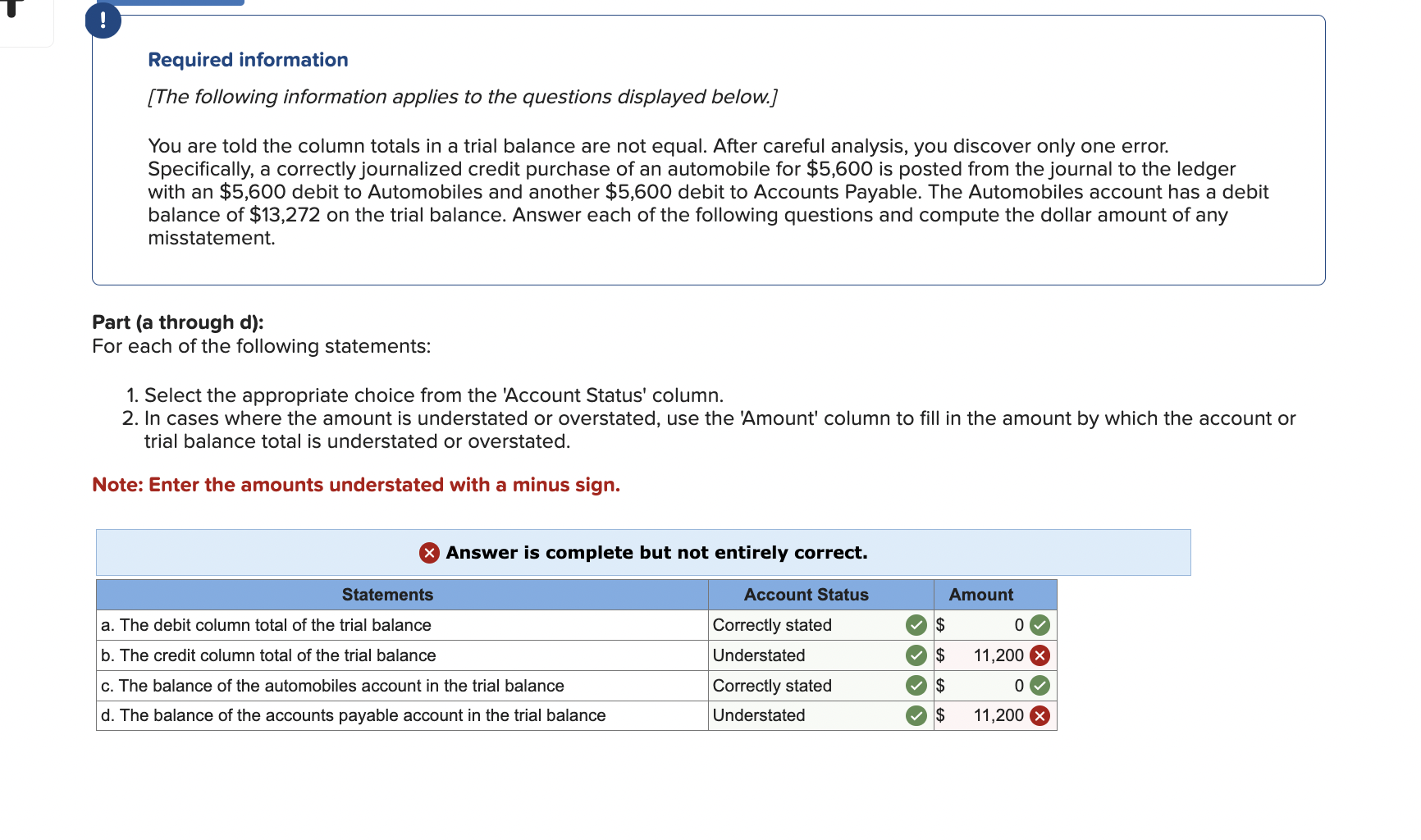Screen dimensions: 1421x840
Task: Click the blue progress bar at the top
Action: point(168,3)
